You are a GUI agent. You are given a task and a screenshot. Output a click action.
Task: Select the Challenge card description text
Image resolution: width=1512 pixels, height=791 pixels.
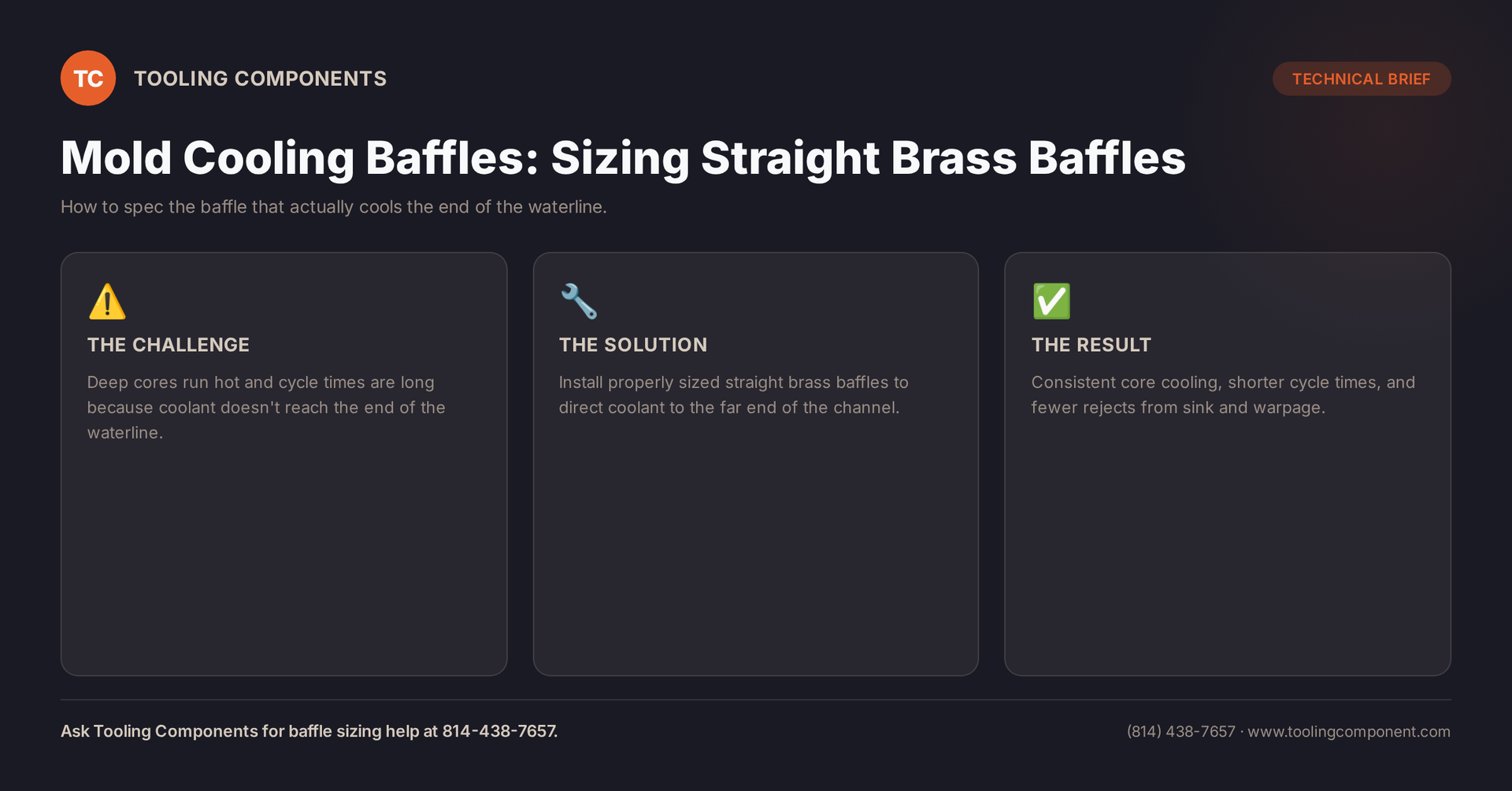click(266, 408)
